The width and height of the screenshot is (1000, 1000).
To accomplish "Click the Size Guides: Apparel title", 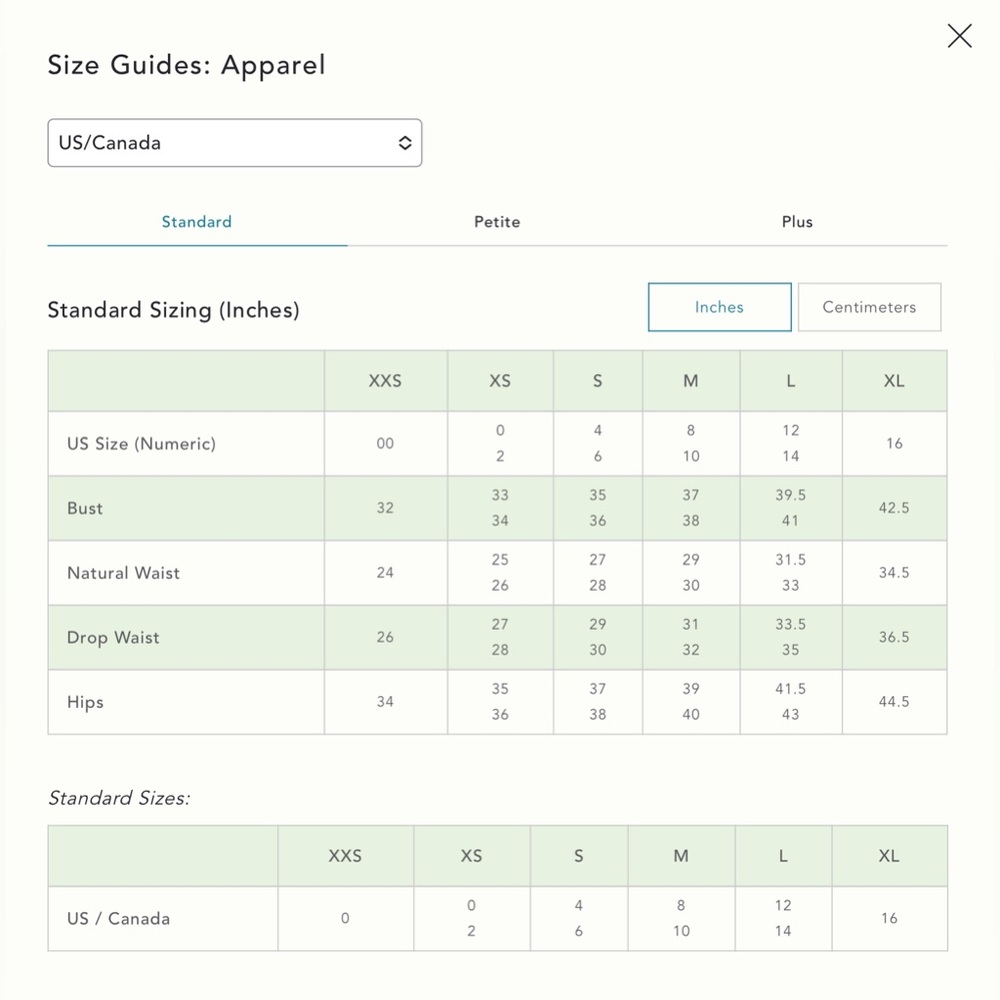I will pos(186,66).
